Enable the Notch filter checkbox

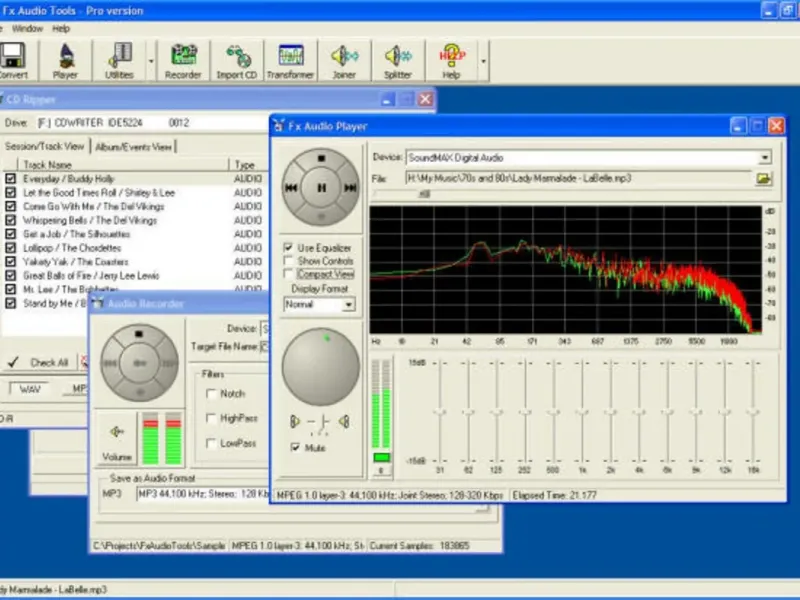tap(211, 393)
